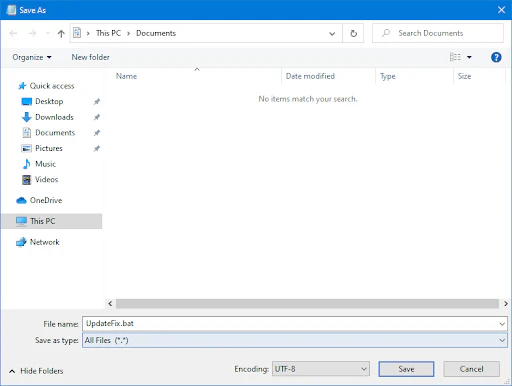Screen dimensions: 512x386
Task: Go back using the back arrow
Action: coord(13,33)
